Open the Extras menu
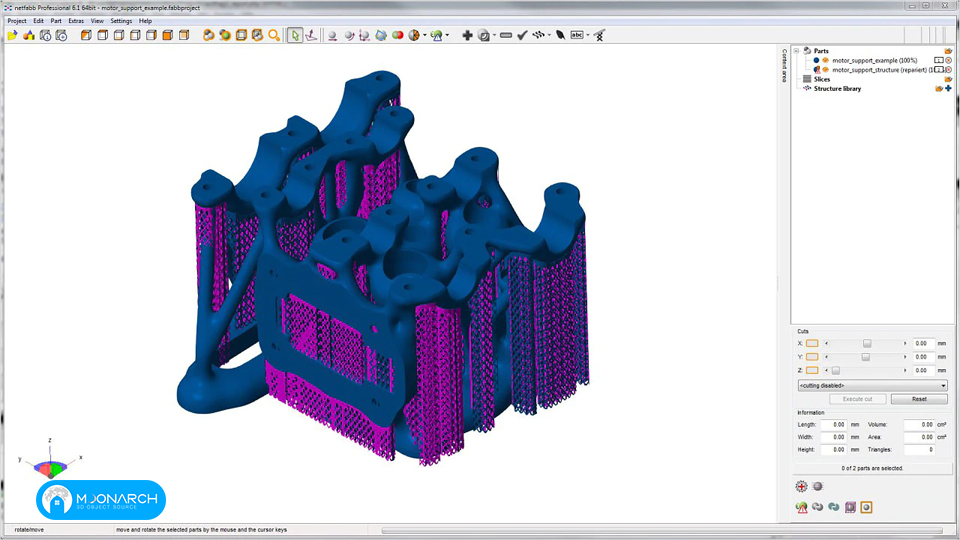 pyautogui.click(x=76, y=21)
